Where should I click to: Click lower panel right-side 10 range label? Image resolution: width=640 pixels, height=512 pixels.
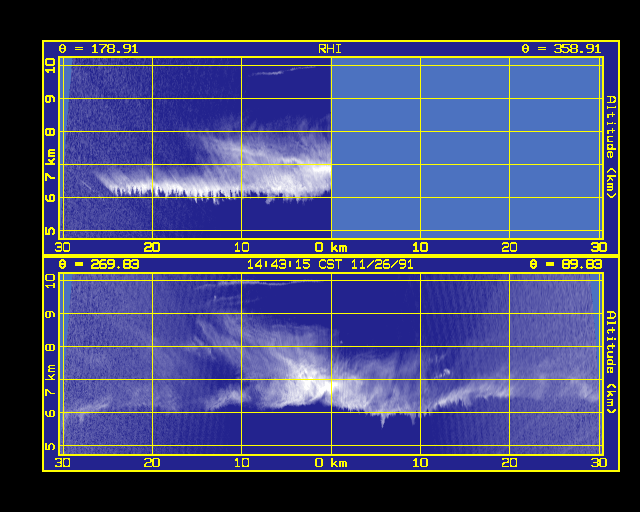420,463
